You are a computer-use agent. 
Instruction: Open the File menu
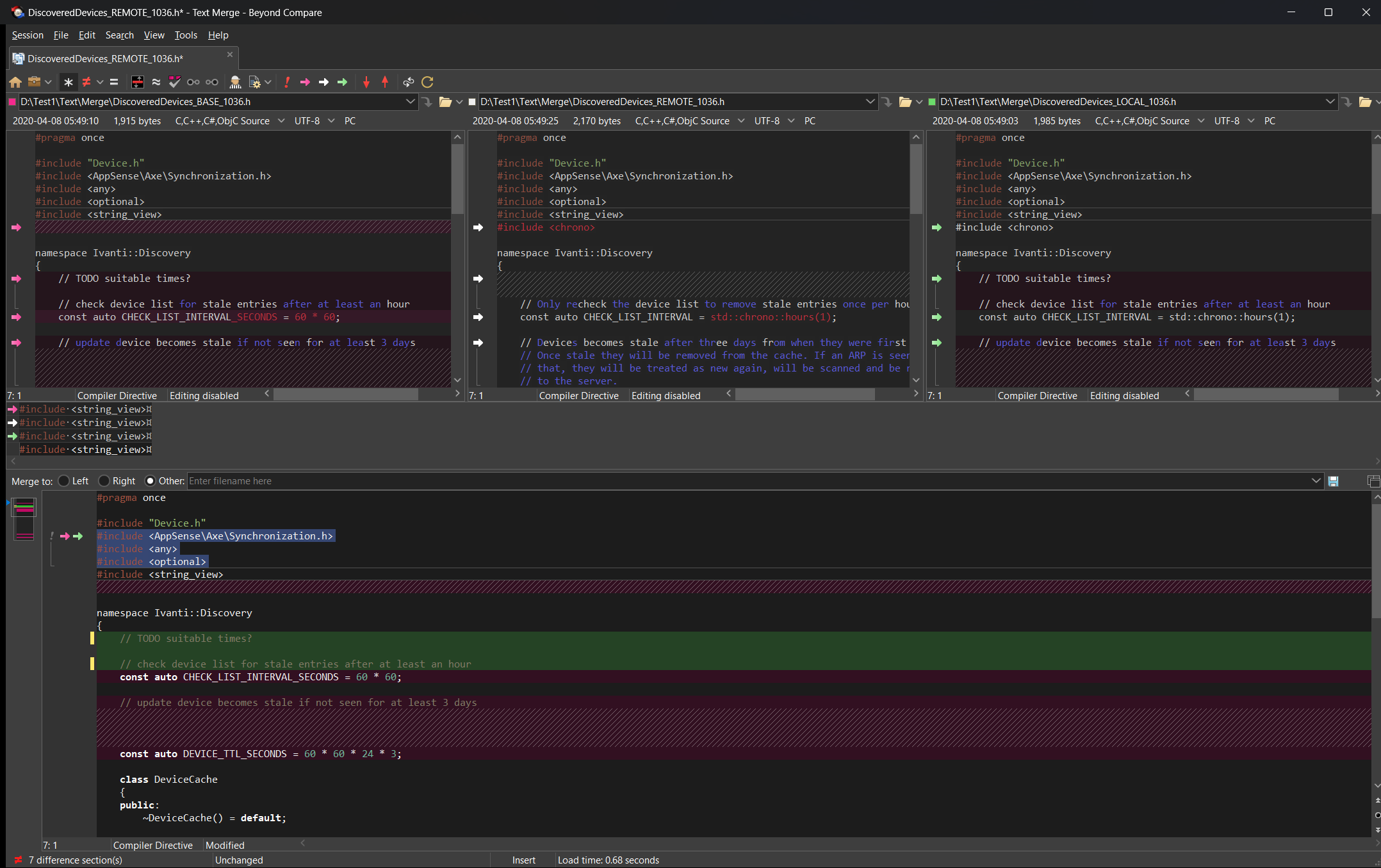click(x=61, y=35)
